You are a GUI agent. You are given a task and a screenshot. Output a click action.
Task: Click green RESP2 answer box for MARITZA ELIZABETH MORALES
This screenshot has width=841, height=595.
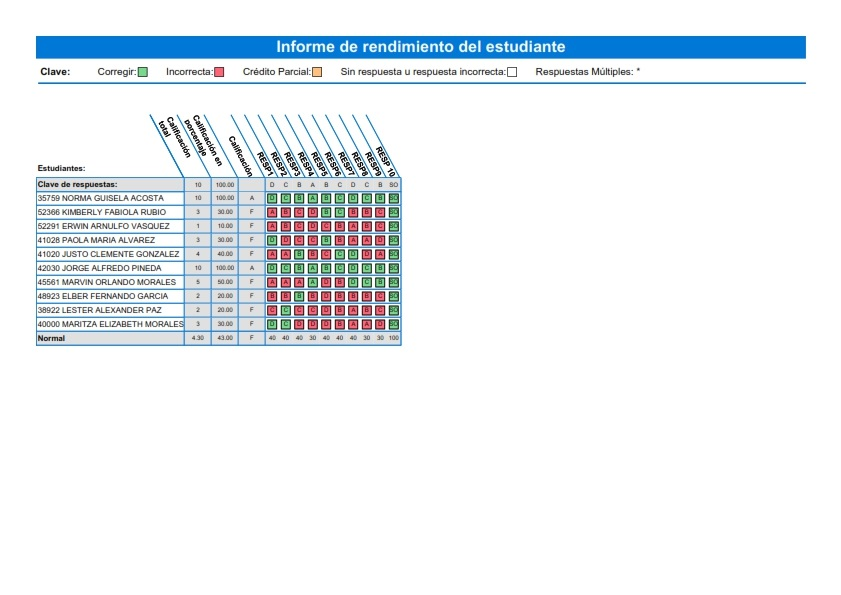pyautogui.click(x=286, y=324)
